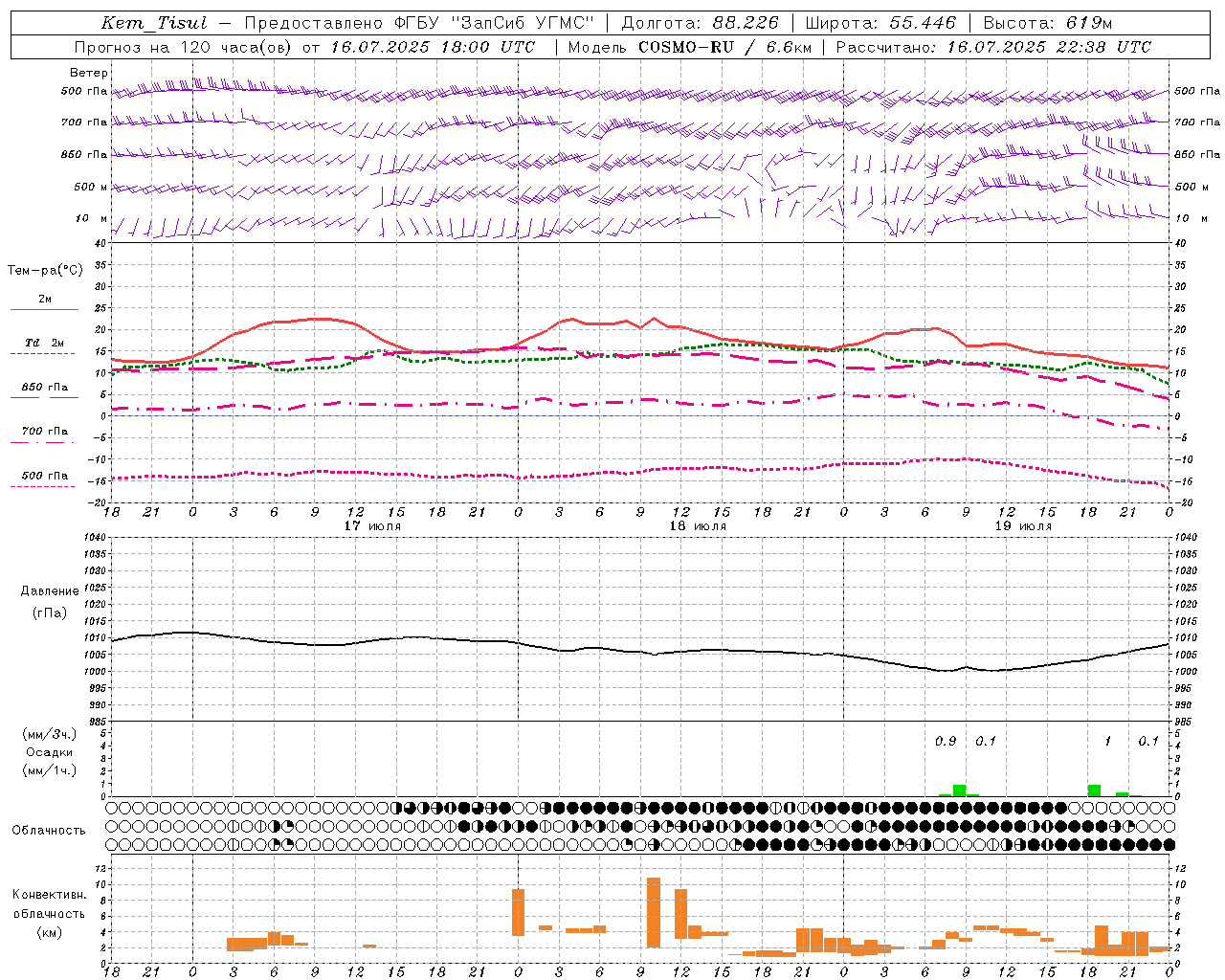The height and width of the screenshot is (980, 1225).
Task: Select the forecast start time 16.07.2025 18:00 UTC
Action: tap(434, 47)
